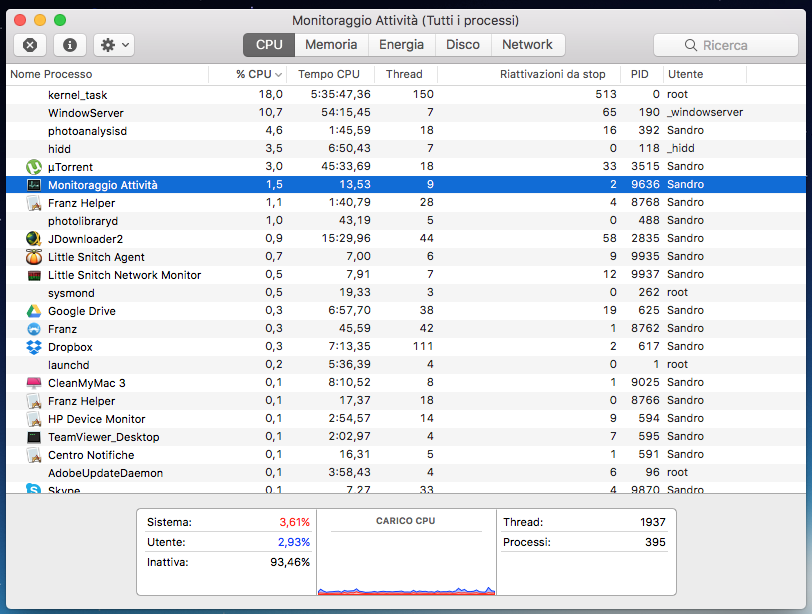
Task: Click the Google Drive process name
Action: coord(82,311)
